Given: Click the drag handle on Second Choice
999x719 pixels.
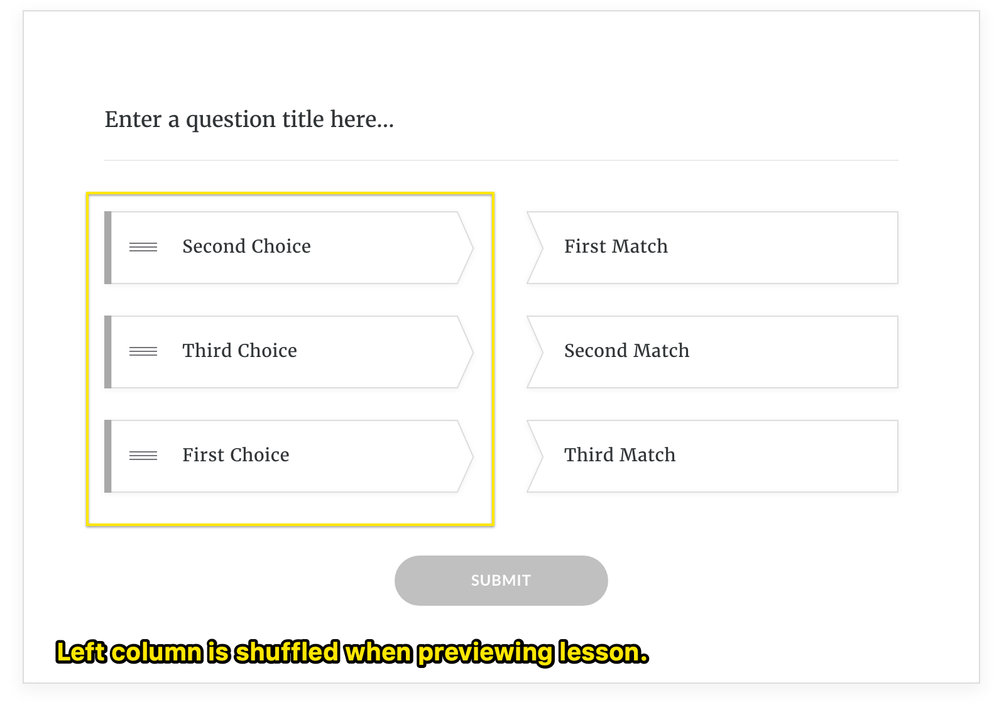Looking at the screenshot, I should pyautogui.click(x=143, y=247).
